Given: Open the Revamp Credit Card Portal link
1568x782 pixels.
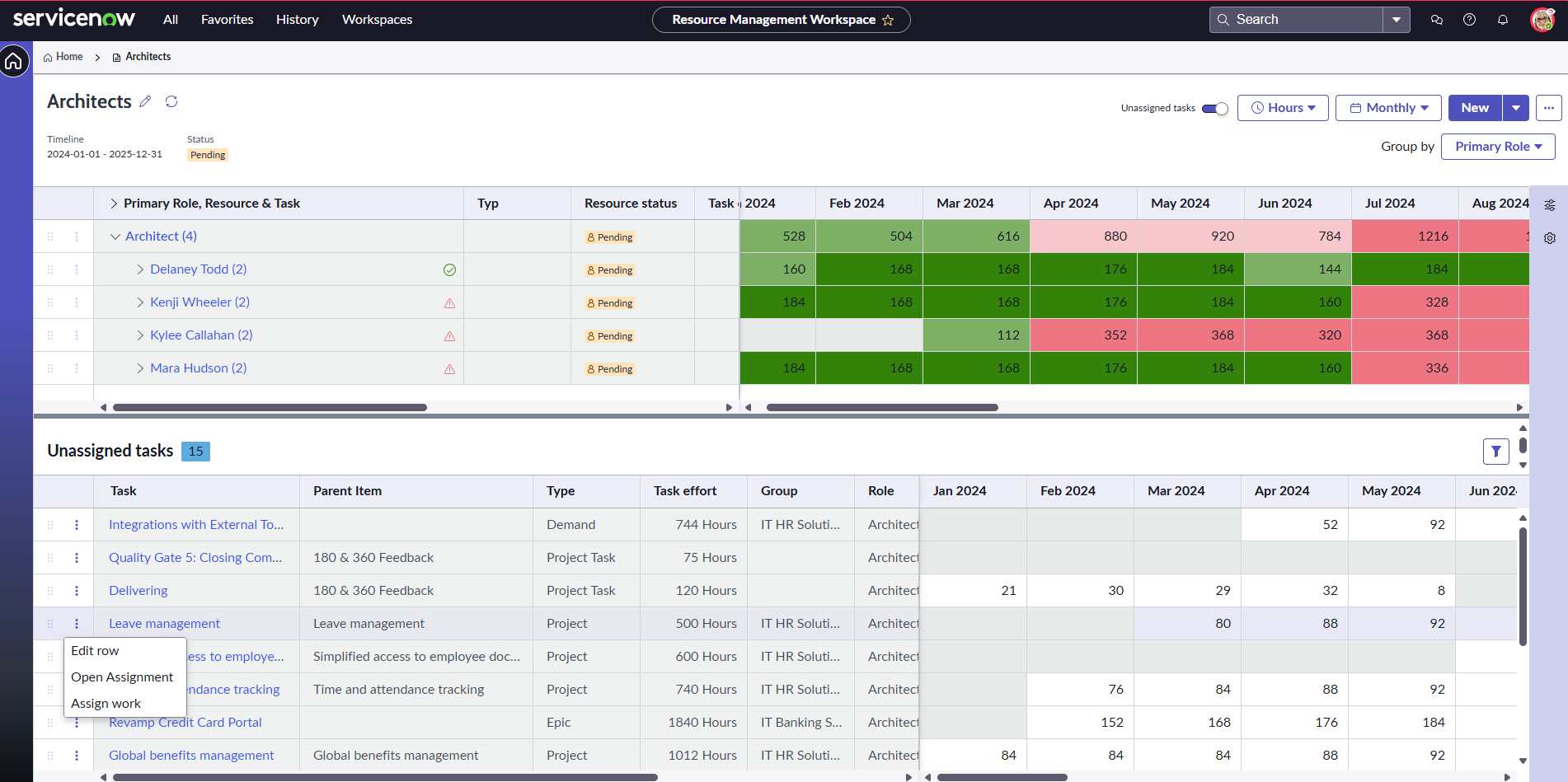Looking at the screenshot, I should (x=185, y=723).
